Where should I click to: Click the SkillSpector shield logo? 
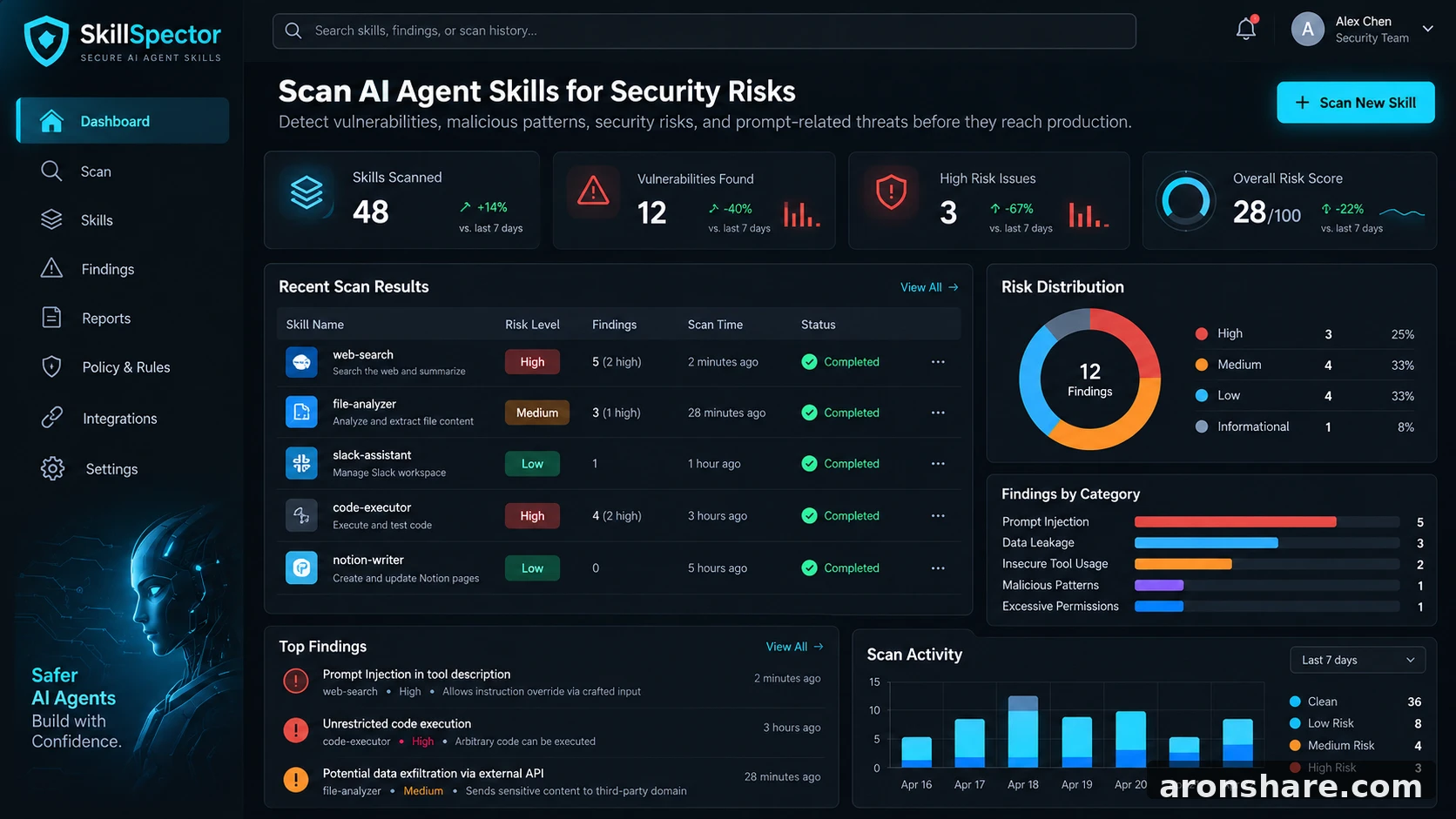pyautogui.click(x=46, y=41)
